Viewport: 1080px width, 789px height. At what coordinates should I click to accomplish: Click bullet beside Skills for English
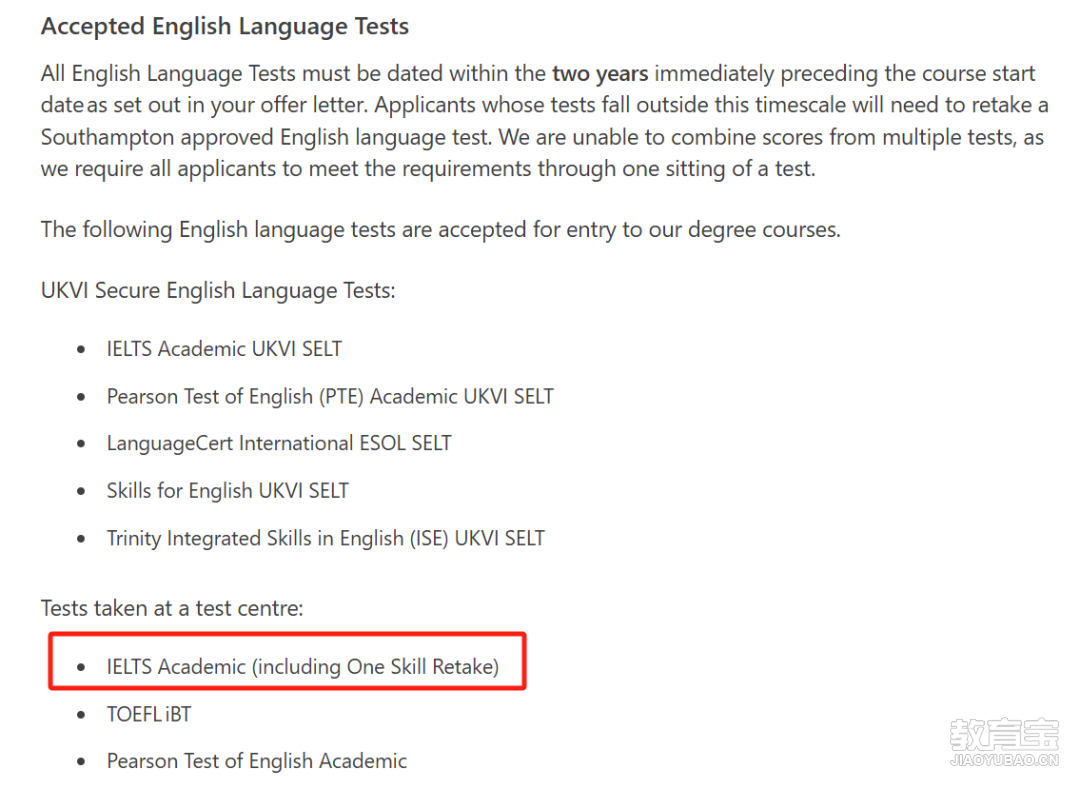[x=81, y=492]
